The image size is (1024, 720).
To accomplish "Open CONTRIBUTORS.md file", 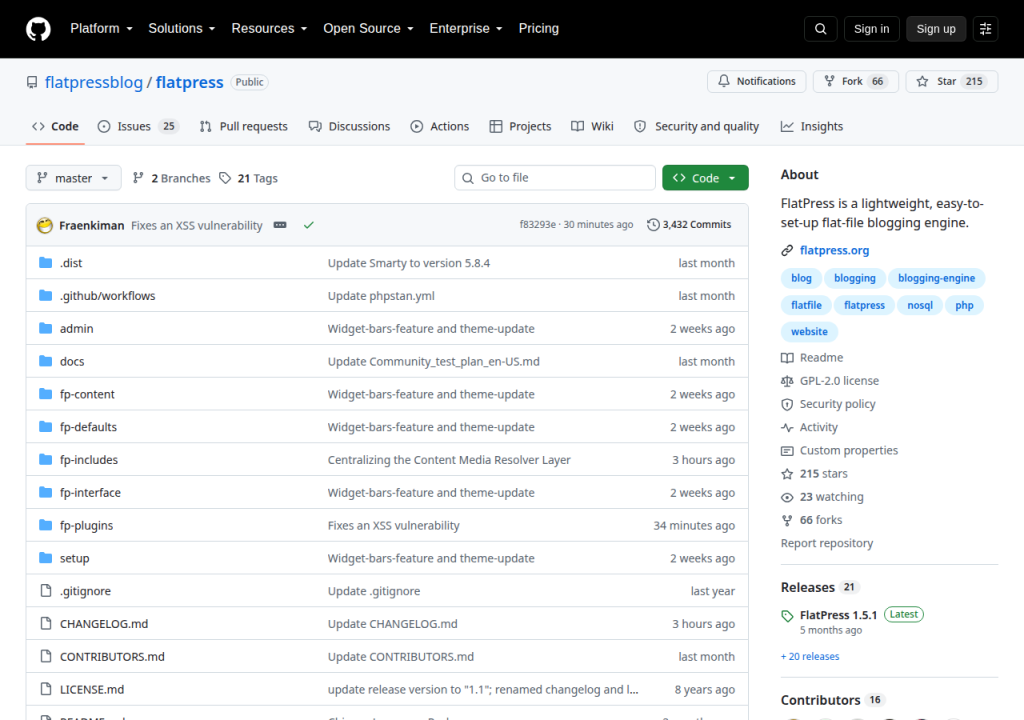I will [112, 656].
